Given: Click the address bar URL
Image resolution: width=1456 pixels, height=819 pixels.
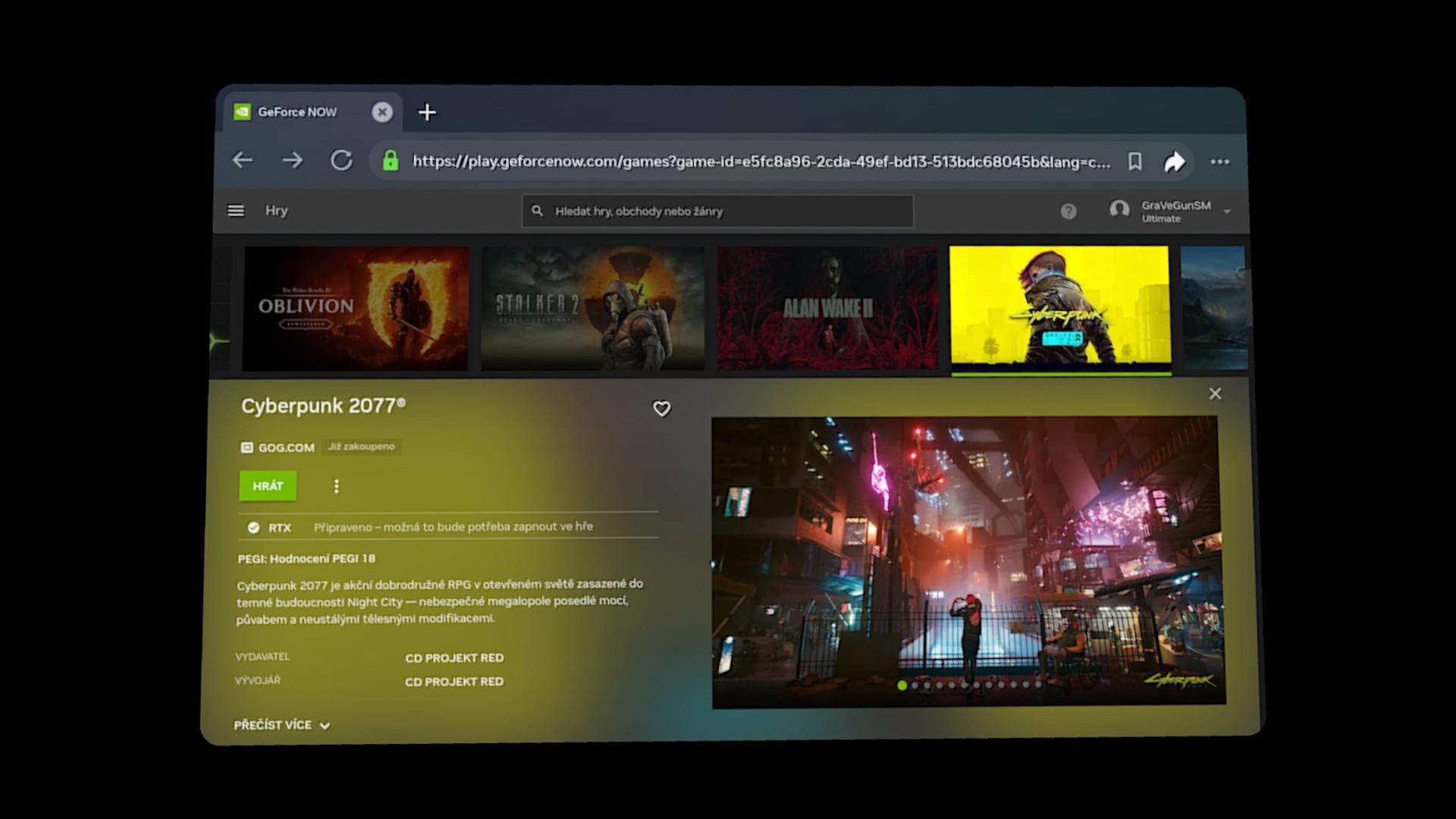Looking at the screenshot, I should tap(761, 161).
